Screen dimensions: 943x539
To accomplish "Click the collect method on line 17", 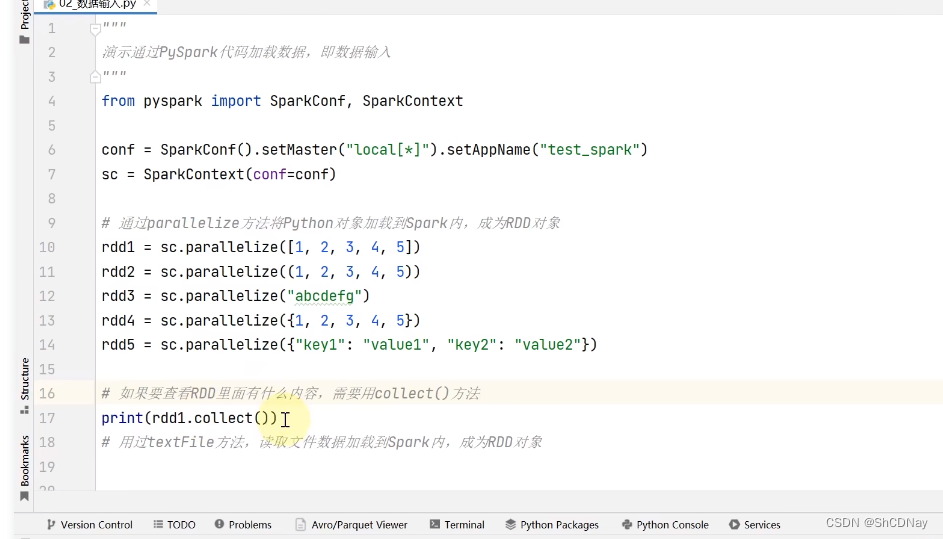I will 223,418.
